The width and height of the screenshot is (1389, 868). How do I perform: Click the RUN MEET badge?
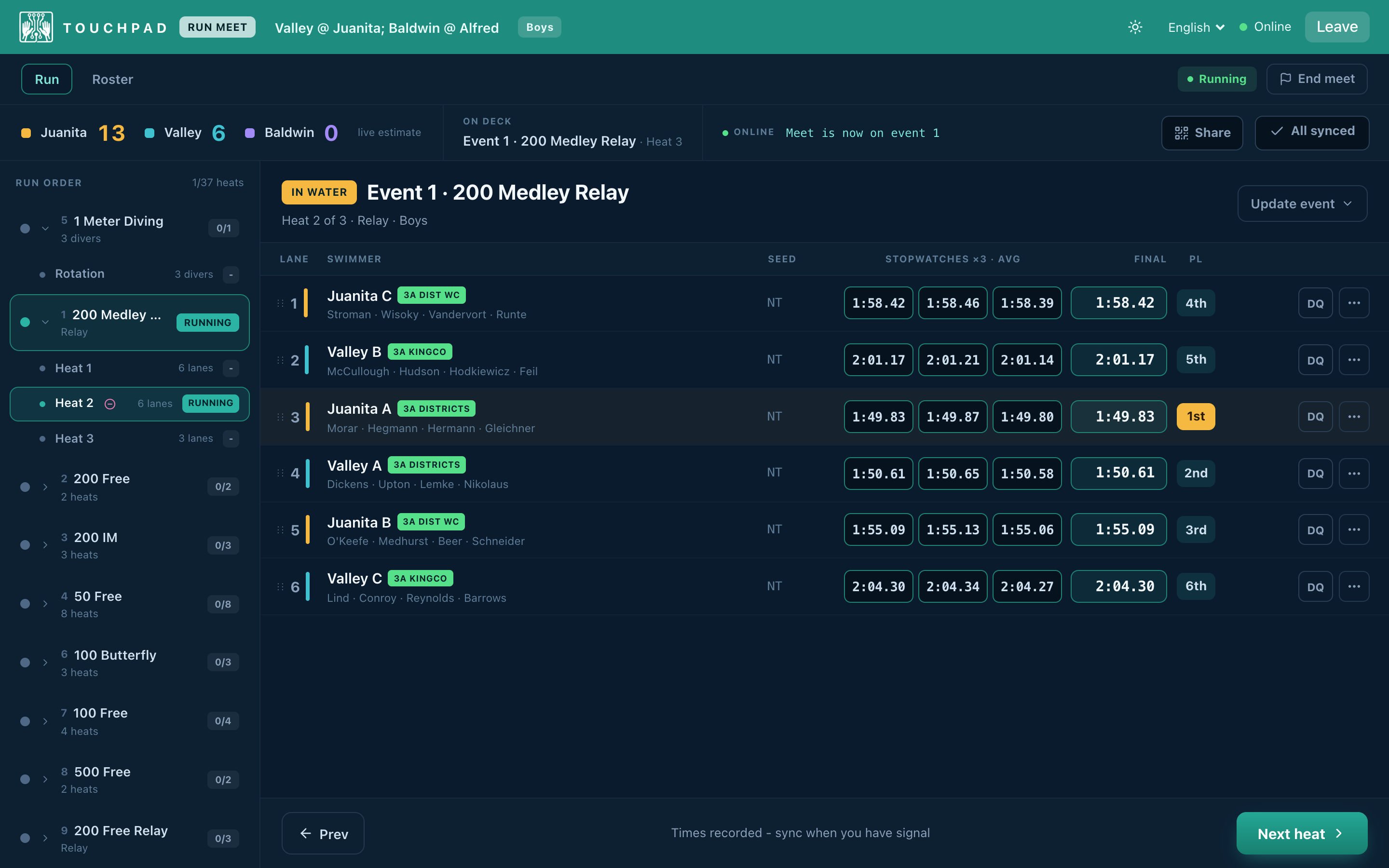217,27
